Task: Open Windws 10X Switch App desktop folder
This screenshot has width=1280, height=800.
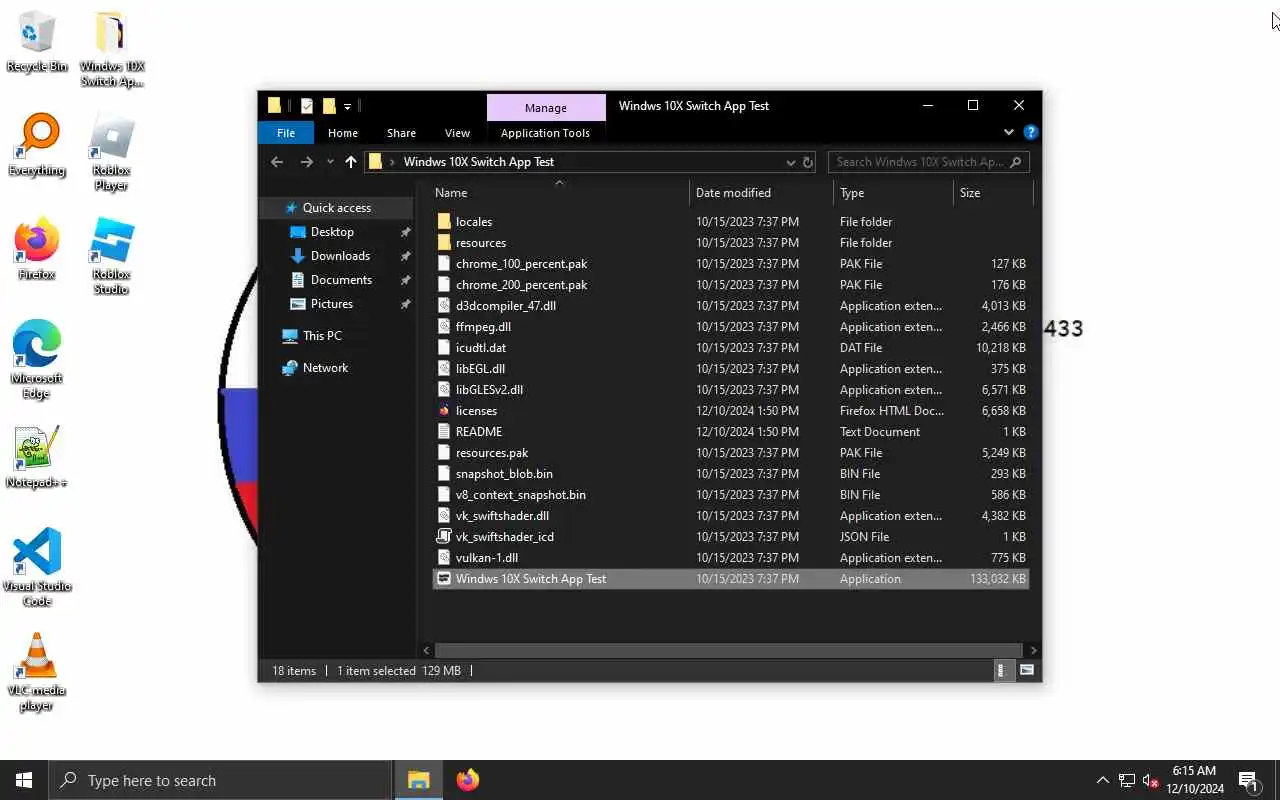Action: coord(112,49)
